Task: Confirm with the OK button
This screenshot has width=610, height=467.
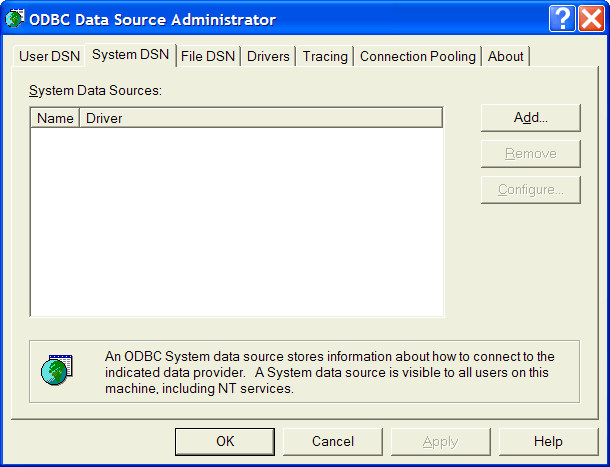Action: click(x=225, y=442)
